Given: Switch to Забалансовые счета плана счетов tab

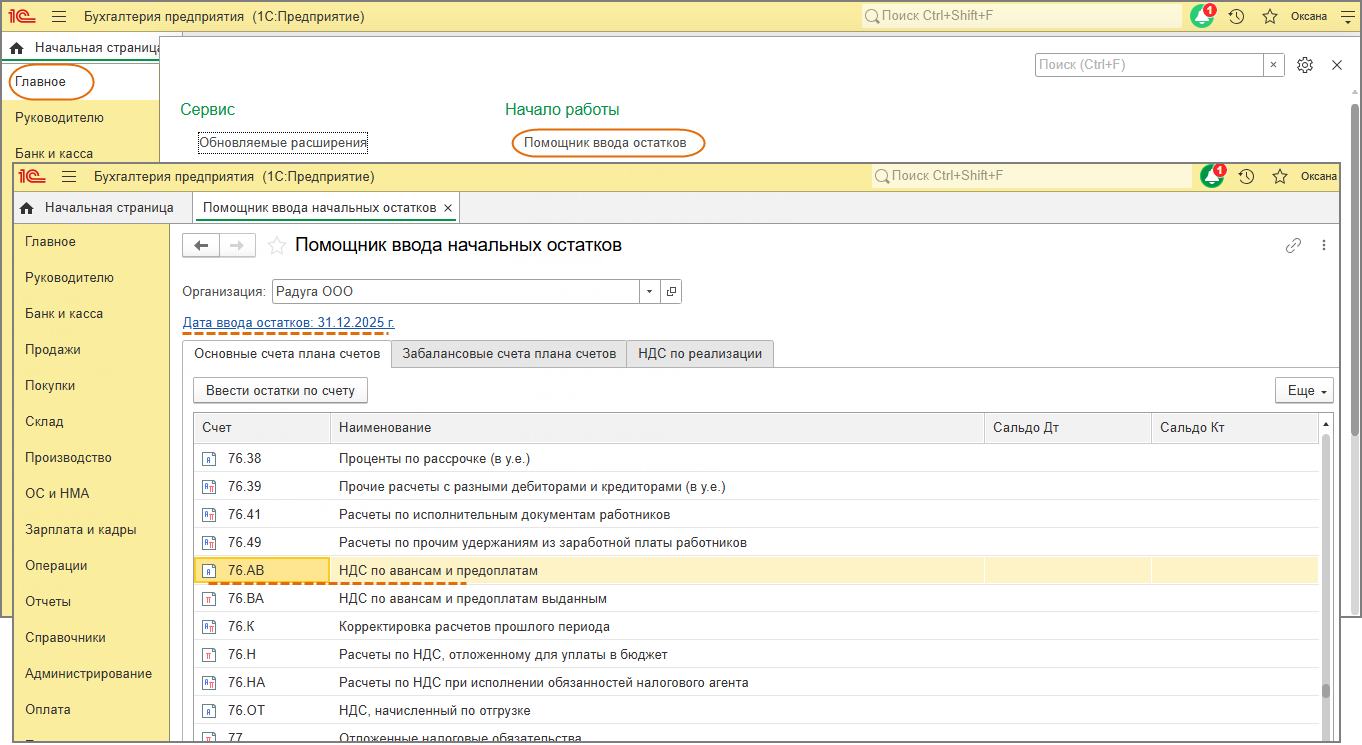Looking at the screenshot, I should click(x=509, y=354).
